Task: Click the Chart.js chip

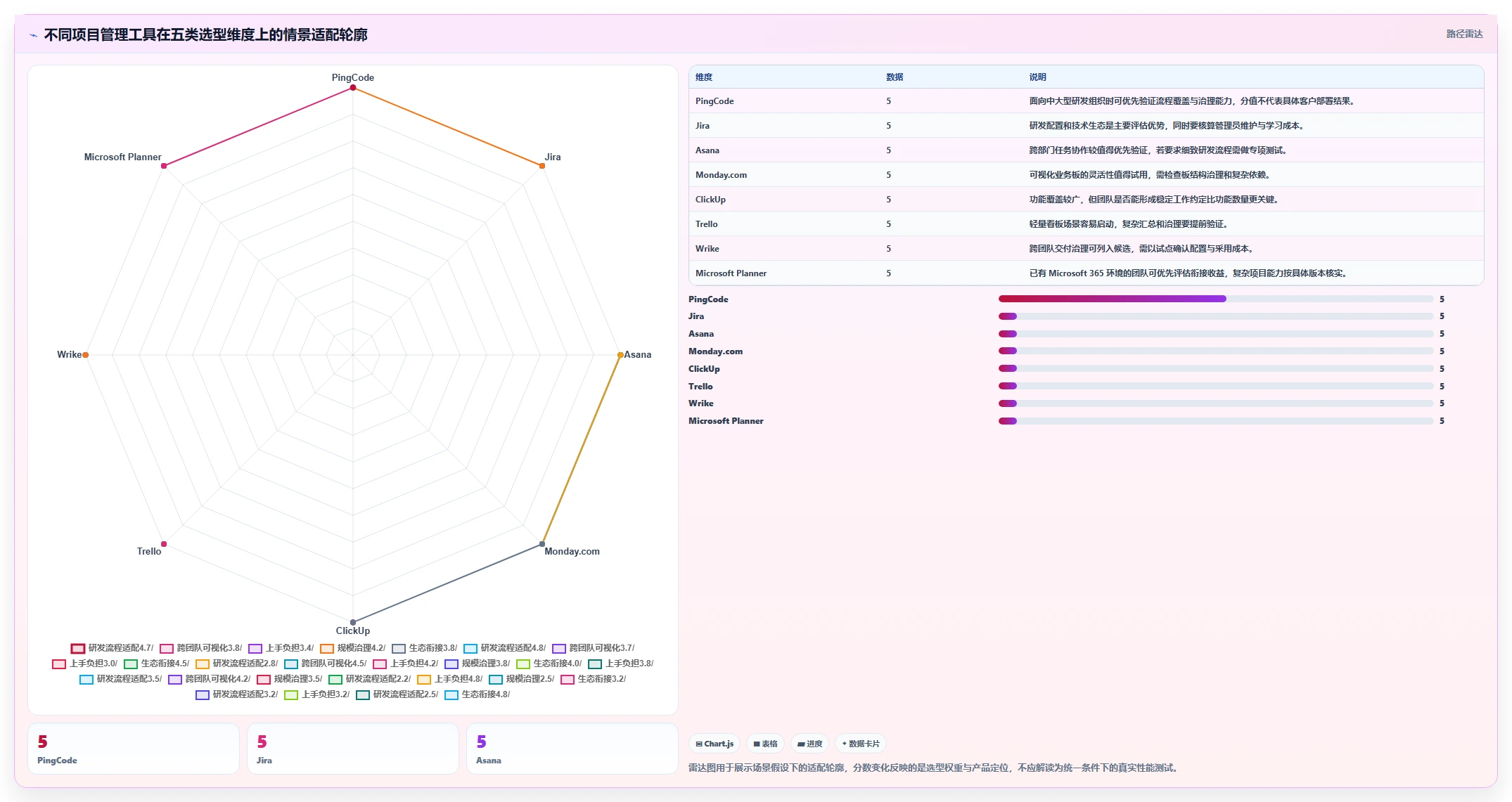Action: (x=715, y=744)
